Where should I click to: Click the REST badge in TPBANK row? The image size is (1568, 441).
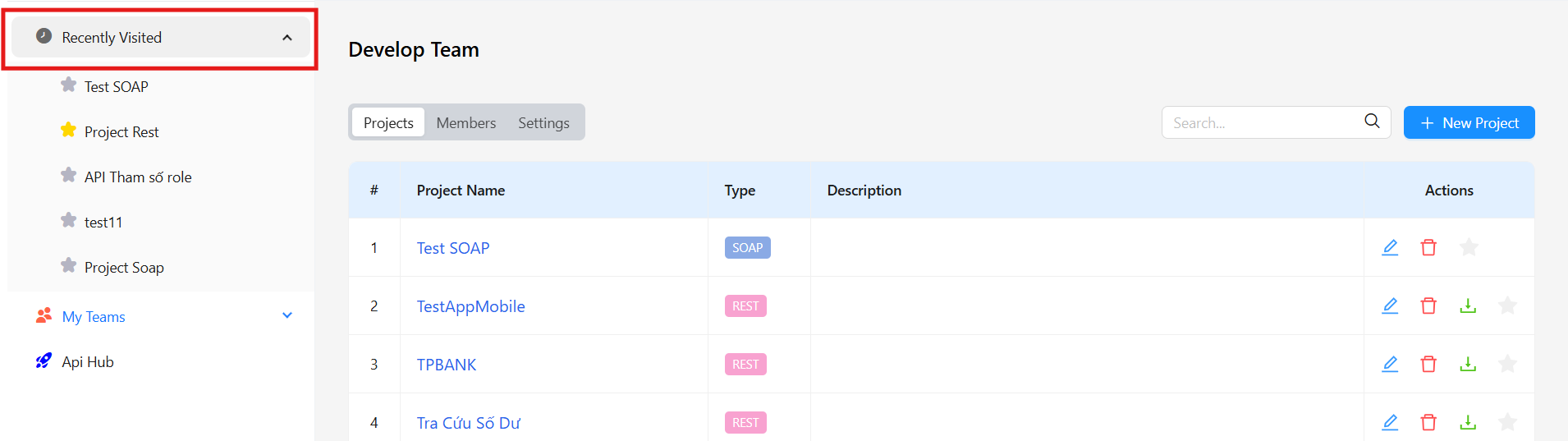click(x=745, y=364)
